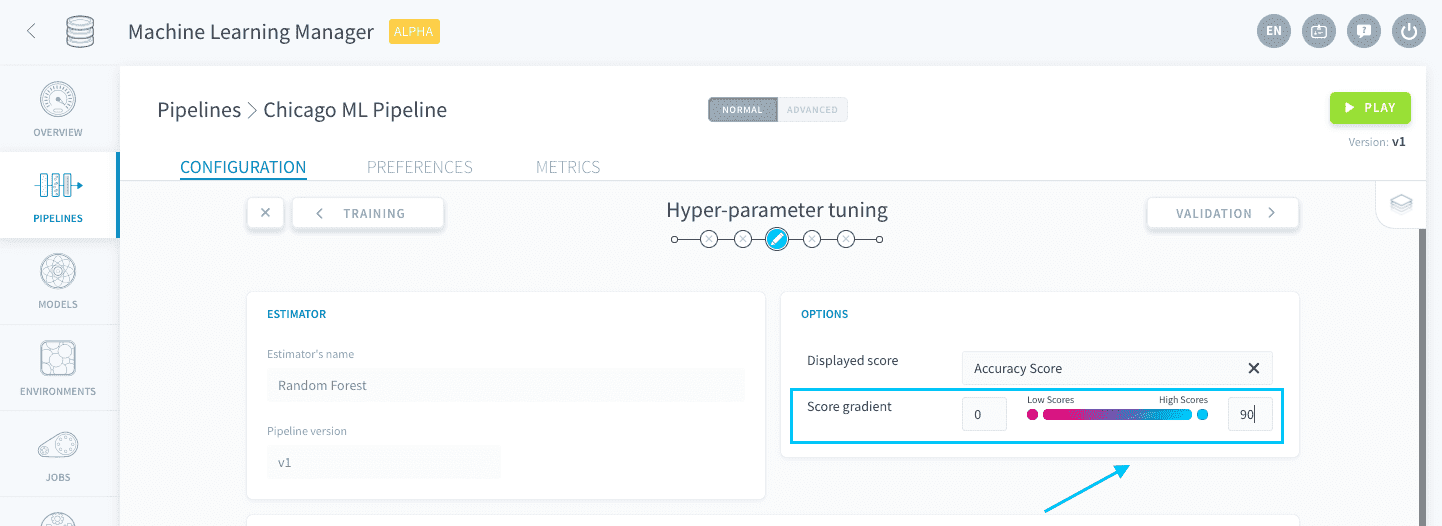This screenshot has height=526, width=1442.
Task: Close the configuration step with X button
Action: (265, 213)
